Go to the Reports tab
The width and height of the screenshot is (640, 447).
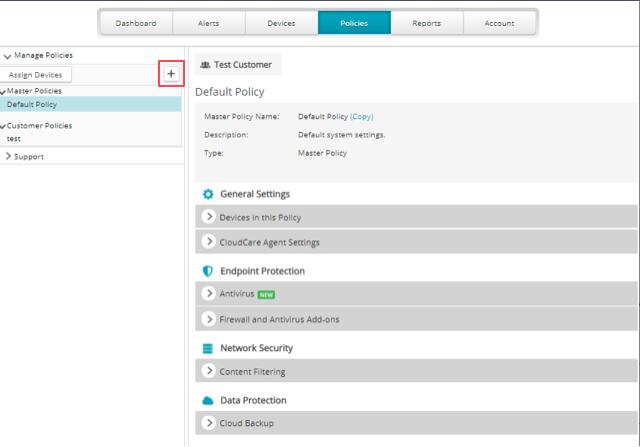[426, 22]
